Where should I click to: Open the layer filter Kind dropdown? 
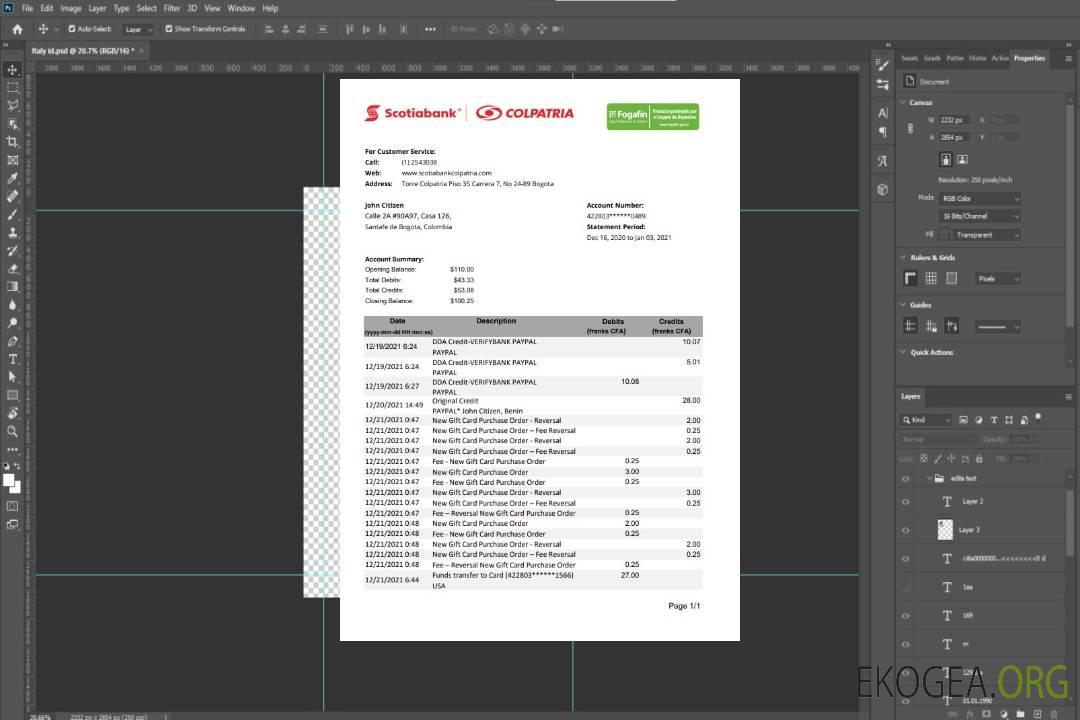[x=926, y=420]
